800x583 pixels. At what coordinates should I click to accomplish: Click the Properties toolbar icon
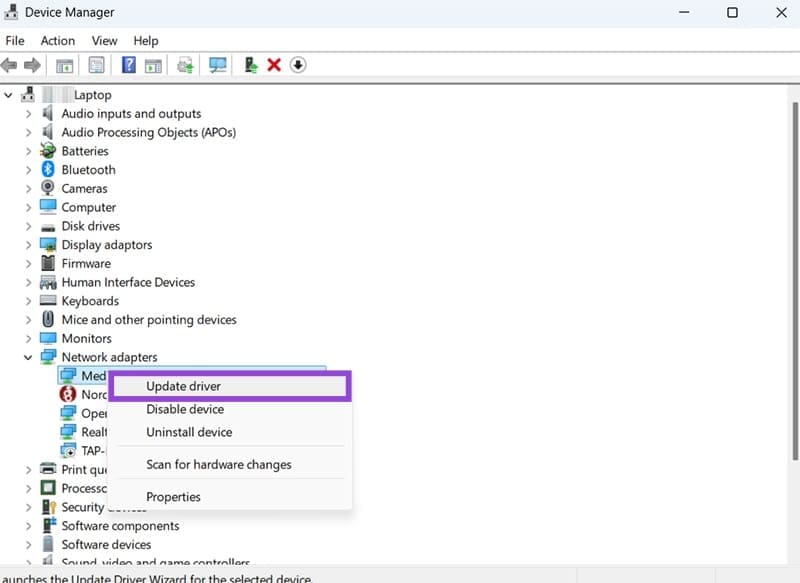[95, 64]
